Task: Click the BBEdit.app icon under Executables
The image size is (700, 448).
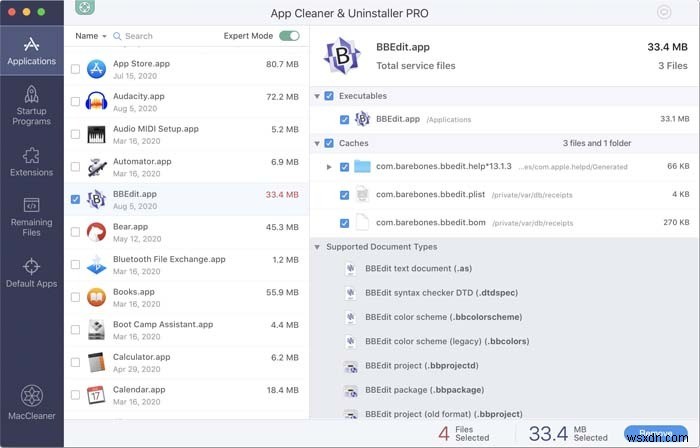Action: (362, 119)
